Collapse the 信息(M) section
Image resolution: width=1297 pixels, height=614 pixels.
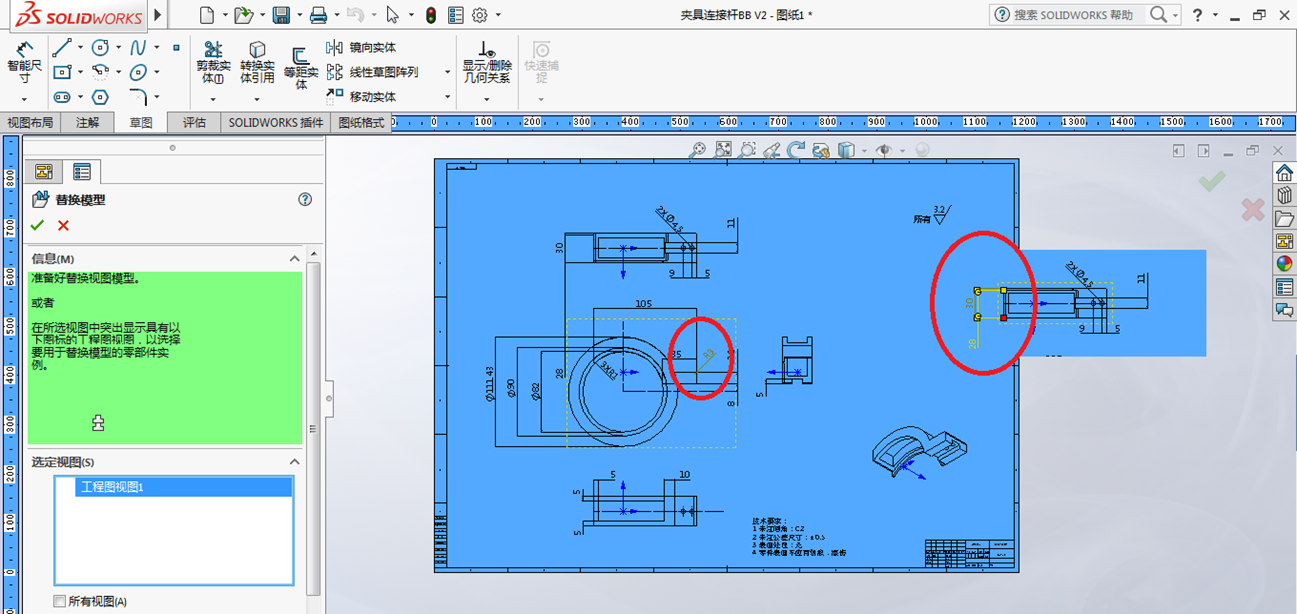pyautogui.click(x=295, y=258)
